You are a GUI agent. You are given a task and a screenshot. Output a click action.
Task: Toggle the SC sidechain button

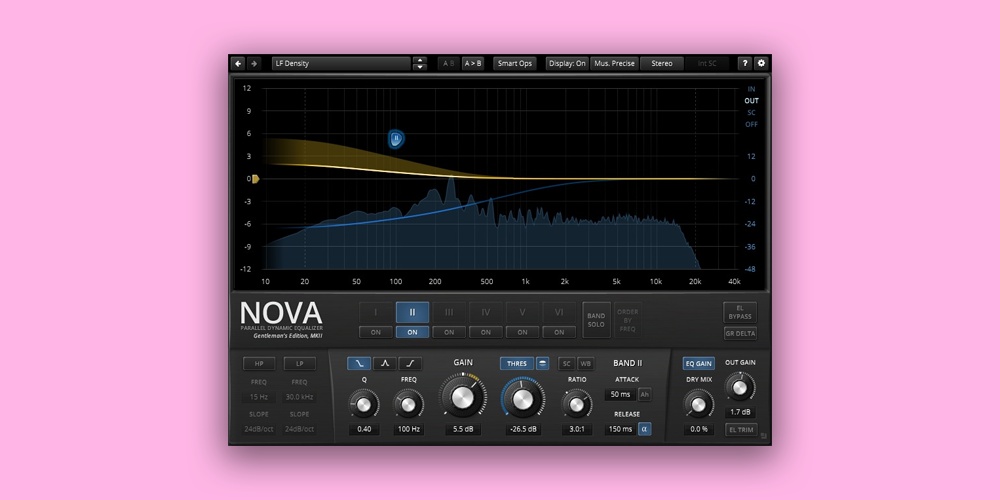tap(566, 364)
